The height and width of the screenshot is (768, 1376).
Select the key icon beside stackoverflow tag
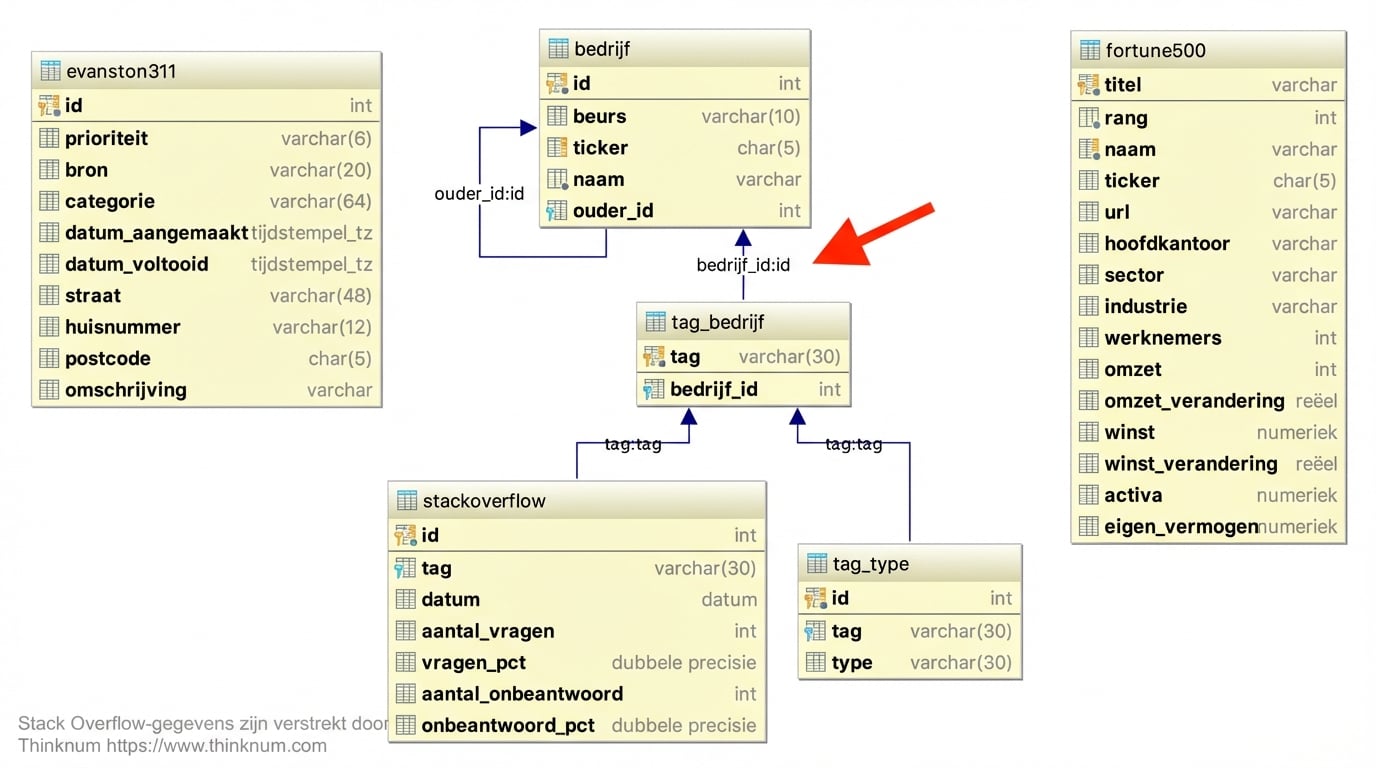406,567
